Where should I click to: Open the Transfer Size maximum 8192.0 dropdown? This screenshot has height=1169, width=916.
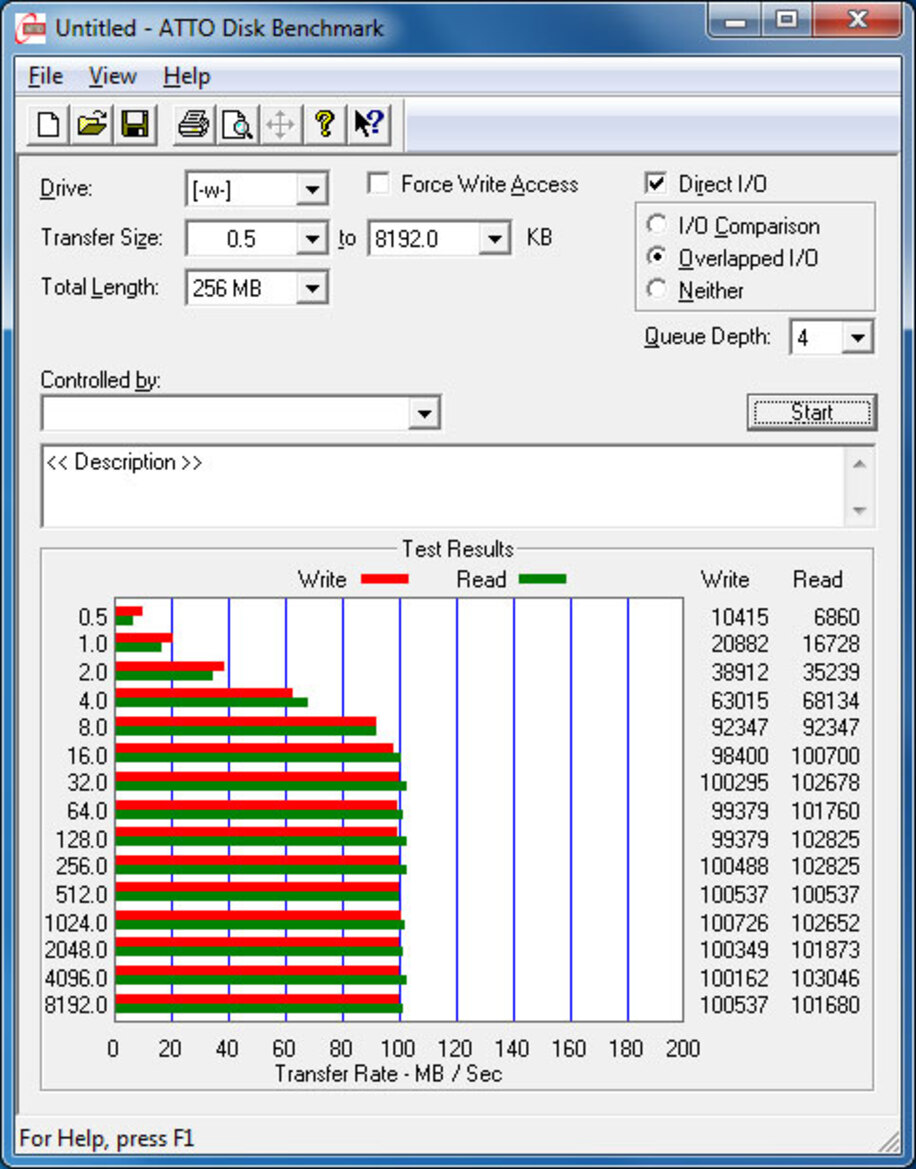point(494,239)
